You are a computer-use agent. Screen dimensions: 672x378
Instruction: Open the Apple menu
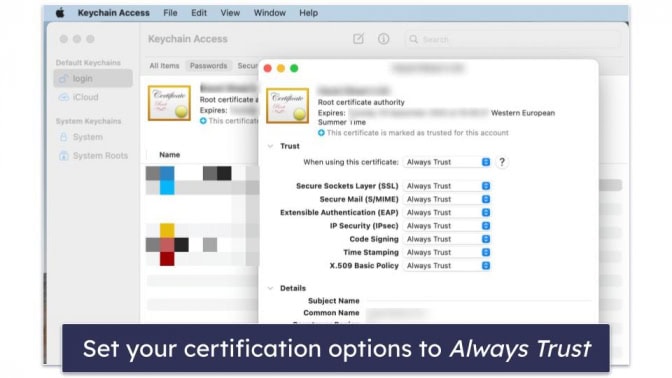coord(60,13)
